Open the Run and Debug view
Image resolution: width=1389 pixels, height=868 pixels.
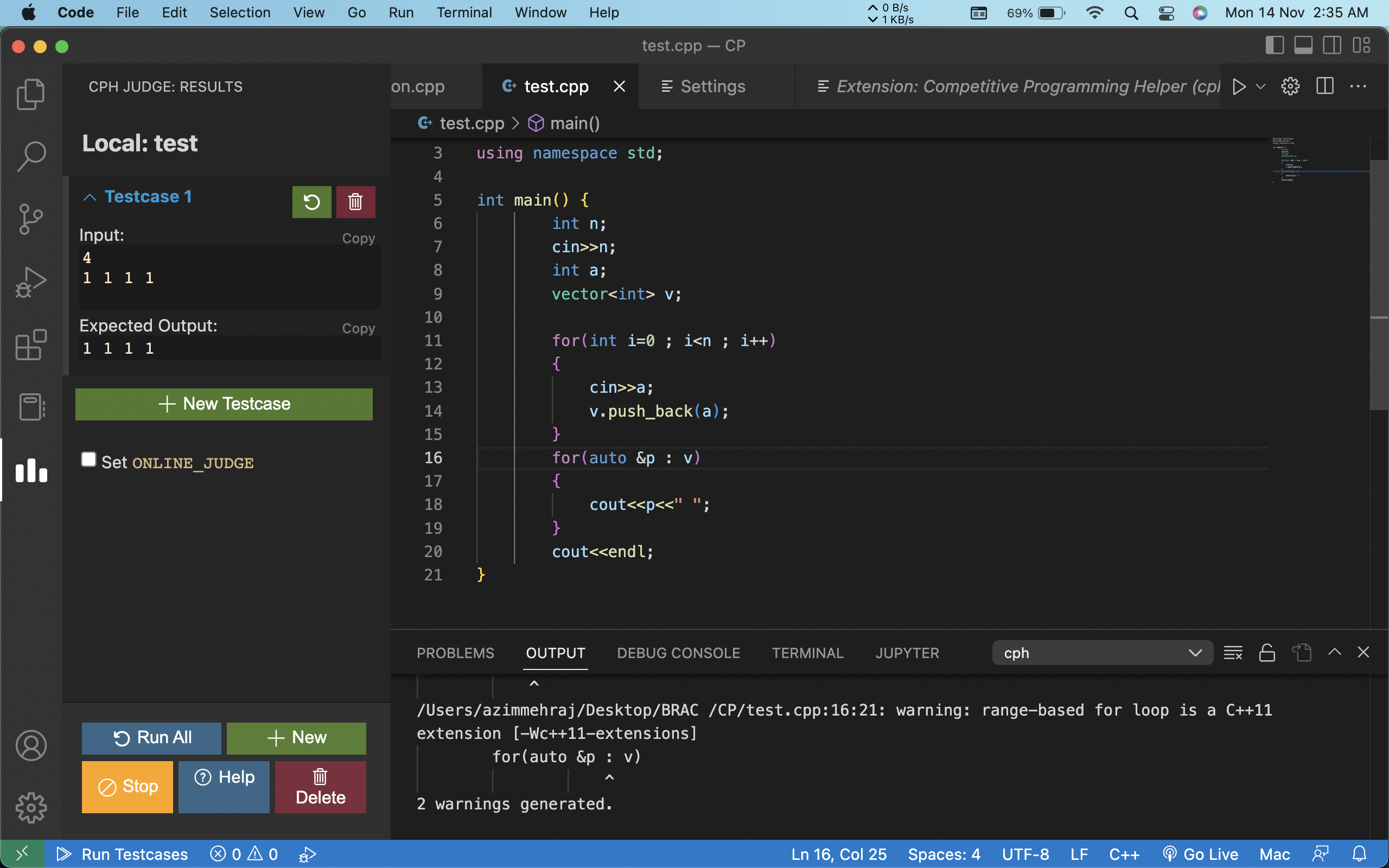[30, 282]
